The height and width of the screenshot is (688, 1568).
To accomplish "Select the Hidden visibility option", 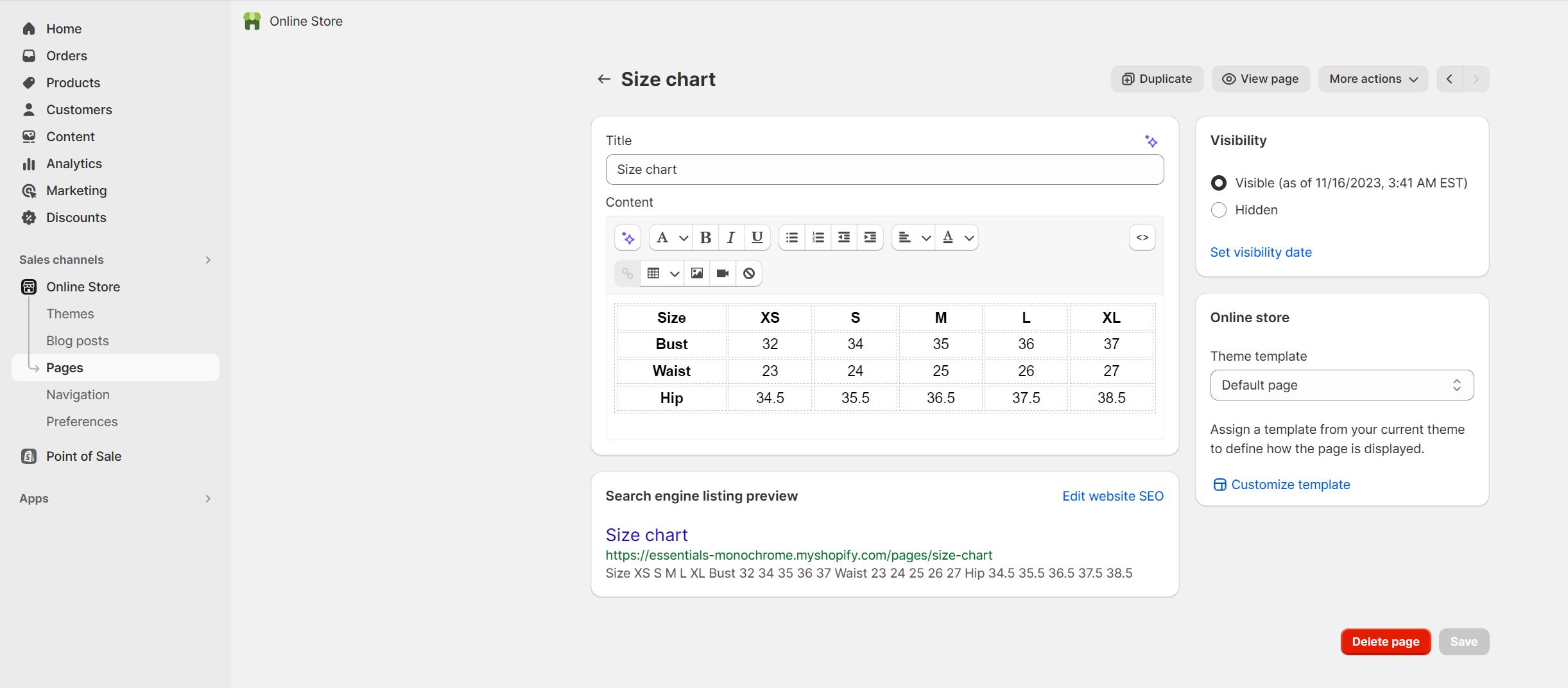I will [1218, 210].
